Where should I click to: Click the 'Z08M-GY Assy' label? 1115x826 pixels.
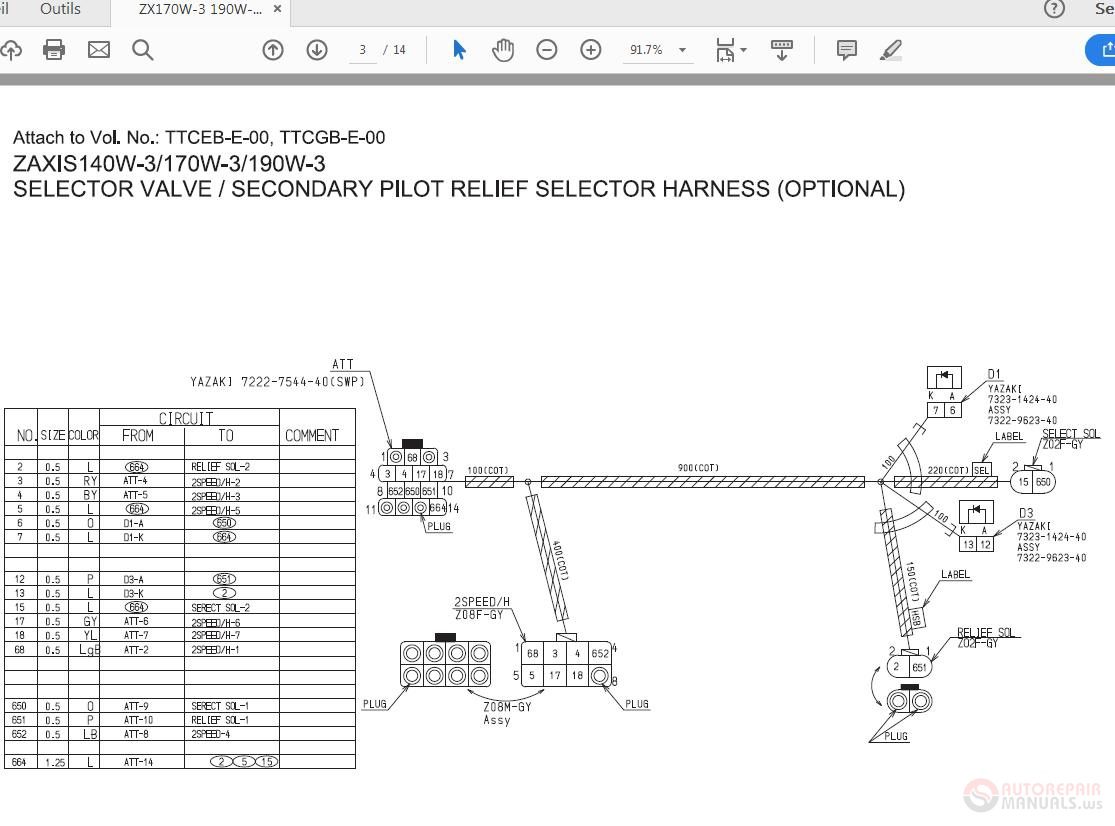pos(507,713)
